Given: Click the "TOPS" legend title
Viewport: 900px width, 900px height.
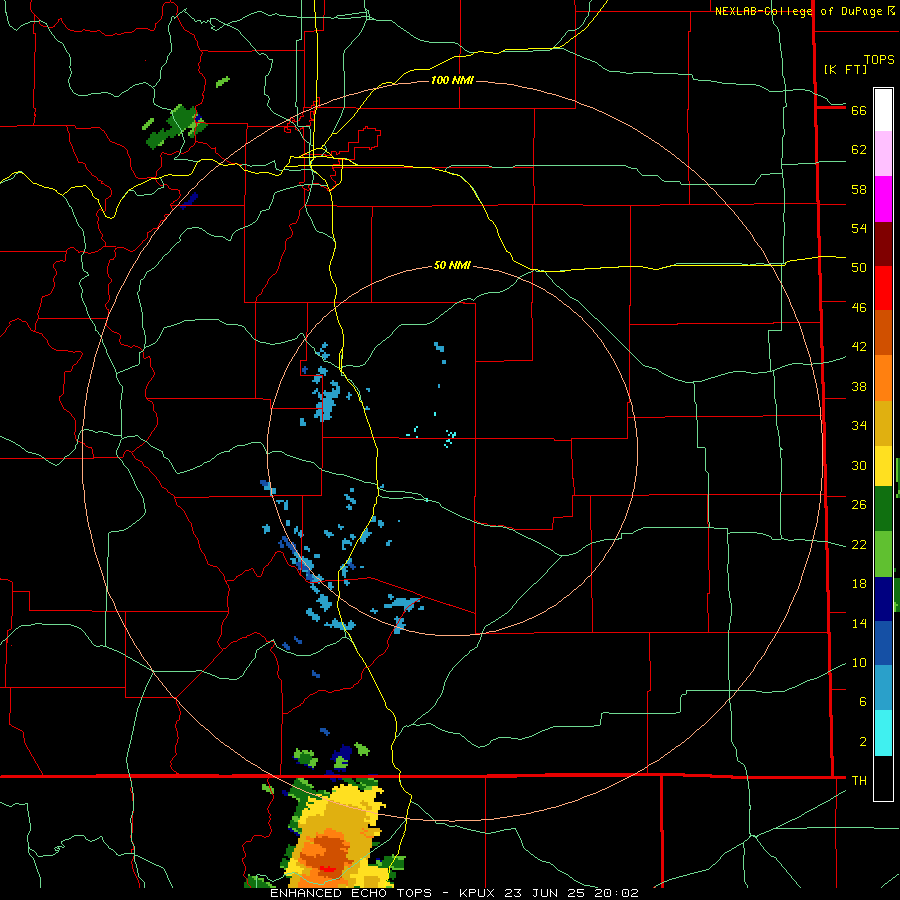Looking at the screenshot, I should pos(879,59).
